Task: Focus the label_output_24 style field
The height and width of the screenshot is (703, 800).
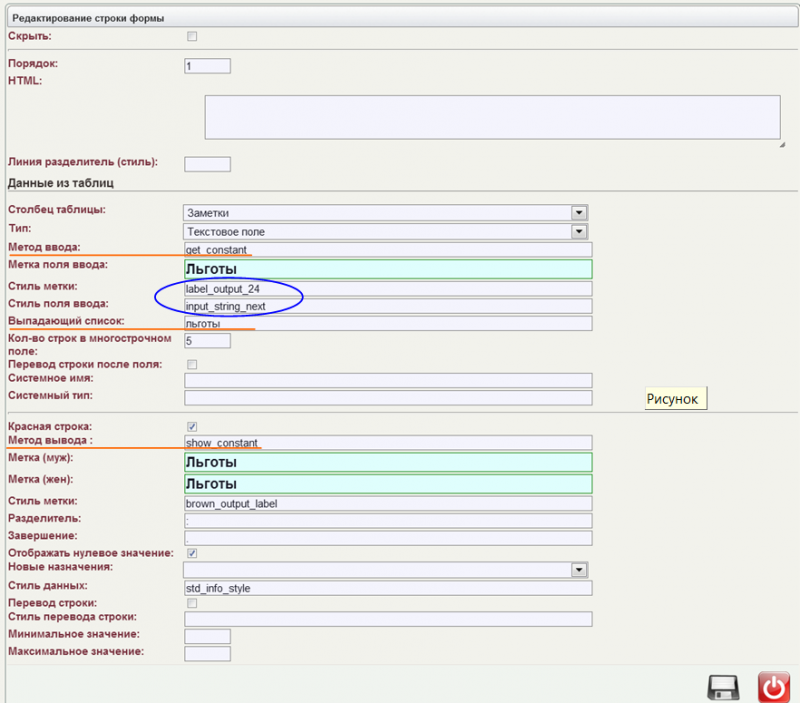Action: 388,289
